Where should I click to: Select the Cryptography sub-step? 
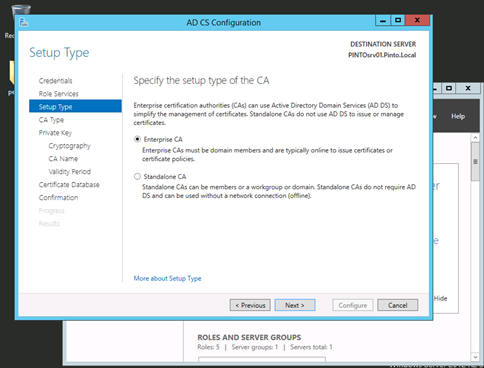(x=69, y=146)
